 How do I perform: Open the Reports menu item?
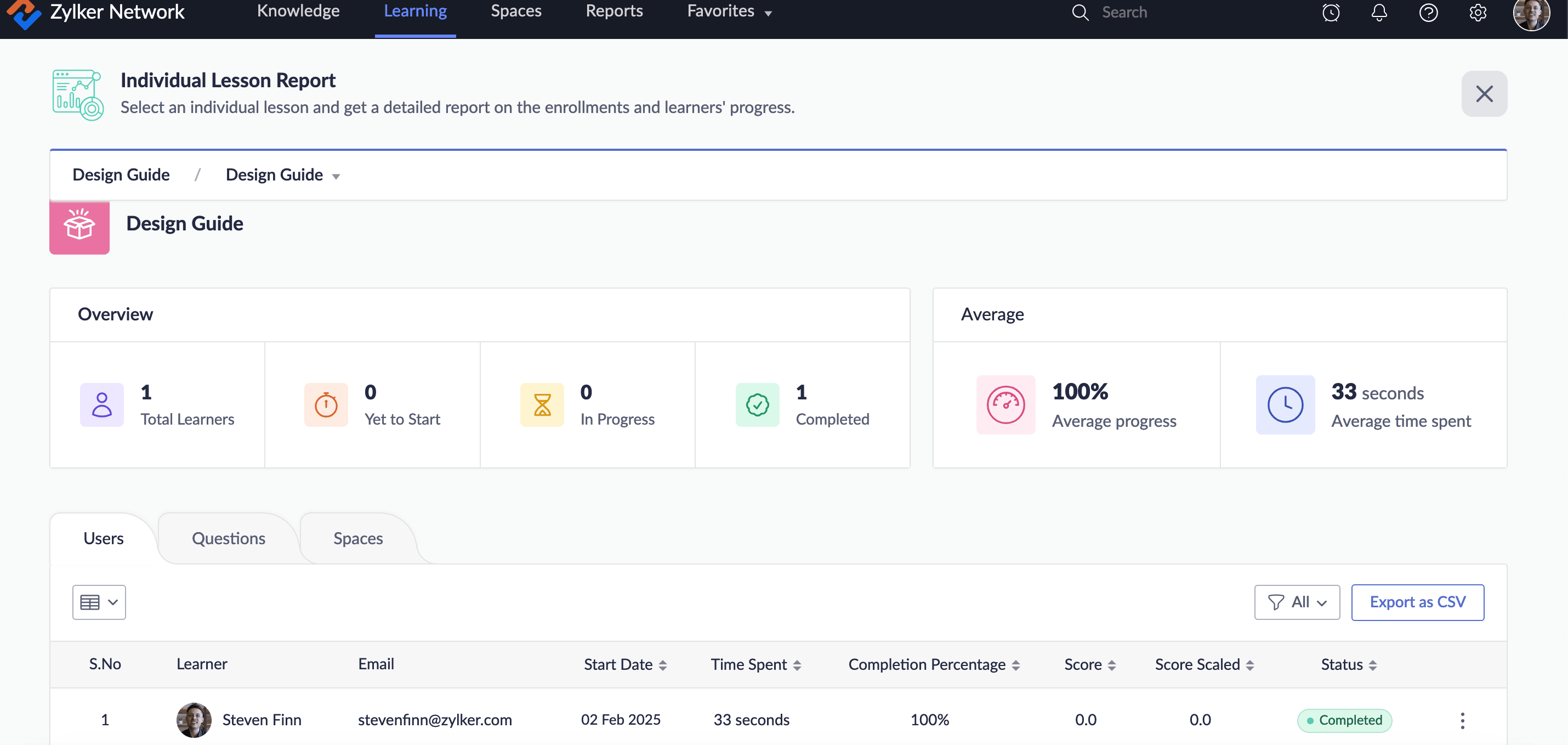point(613,11)
